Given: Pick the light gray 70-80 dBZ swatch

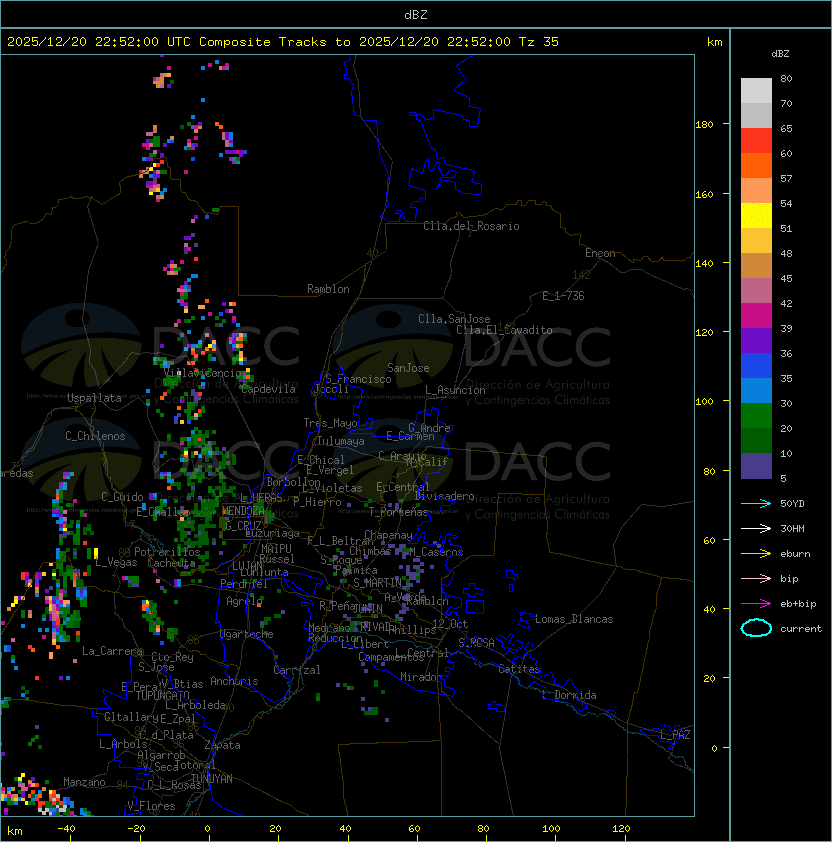Looking at the screenshot, I should tap(756, 91).
